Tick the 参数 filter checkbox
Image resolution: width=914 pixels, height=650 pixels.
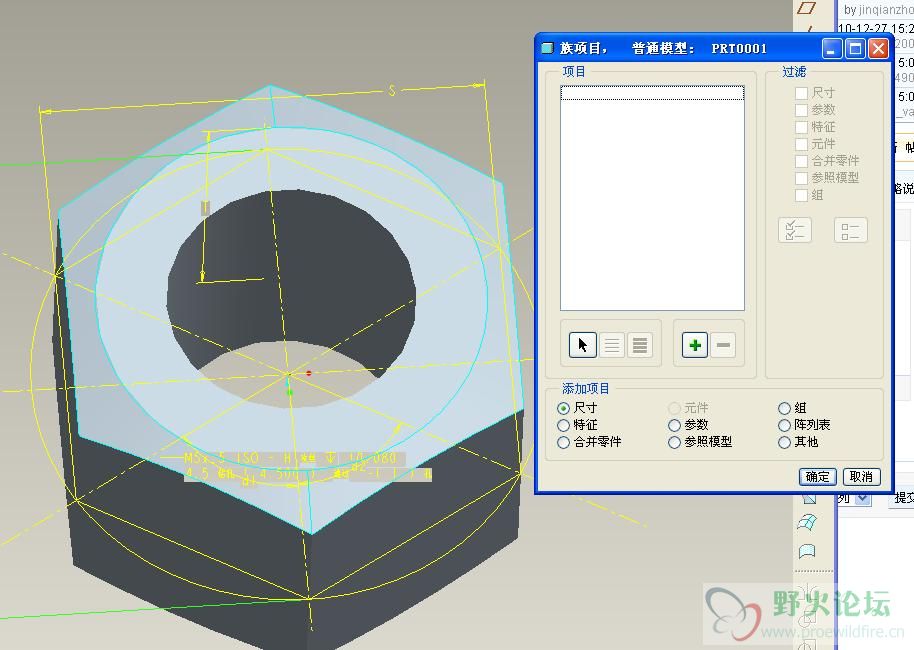801,110
